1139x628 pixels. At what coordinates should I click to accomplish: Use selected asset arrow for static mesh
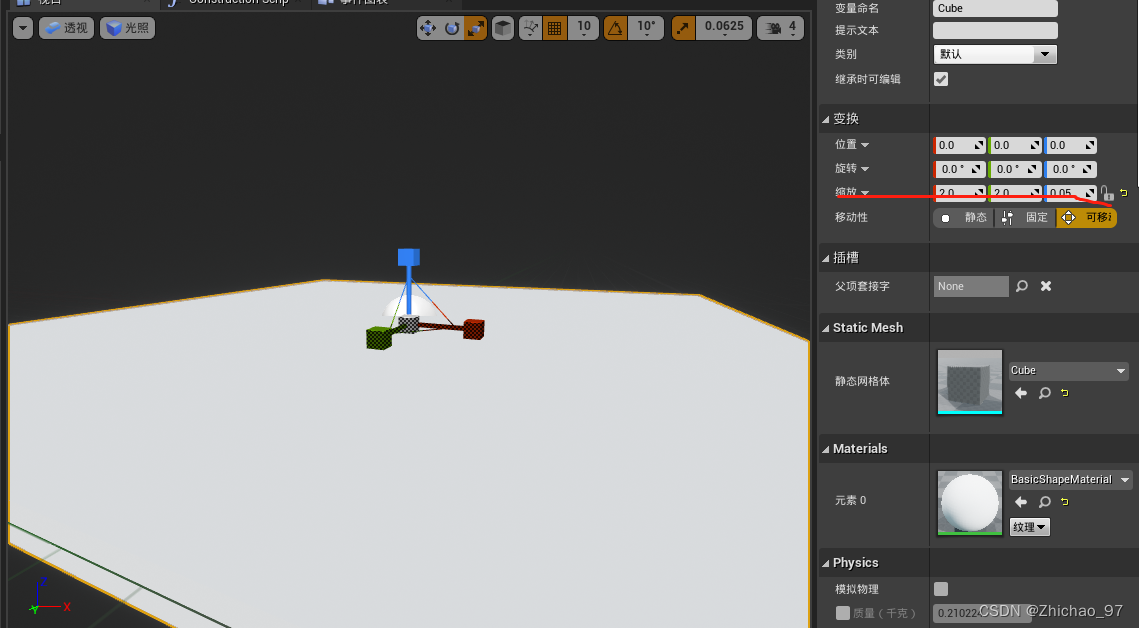[1021, 393]
